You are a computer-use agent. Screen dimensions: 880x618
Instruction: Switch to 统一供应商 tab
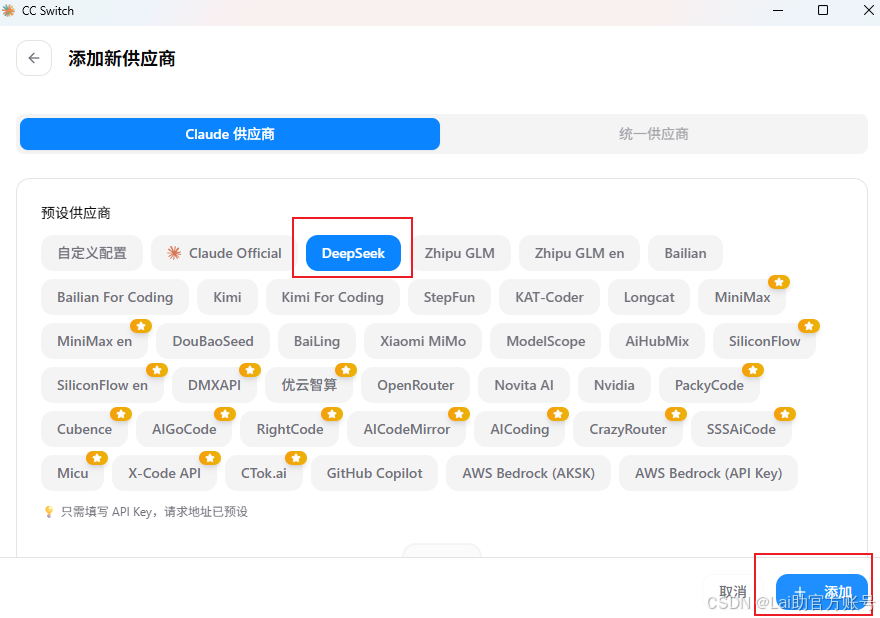pos(653,134)
